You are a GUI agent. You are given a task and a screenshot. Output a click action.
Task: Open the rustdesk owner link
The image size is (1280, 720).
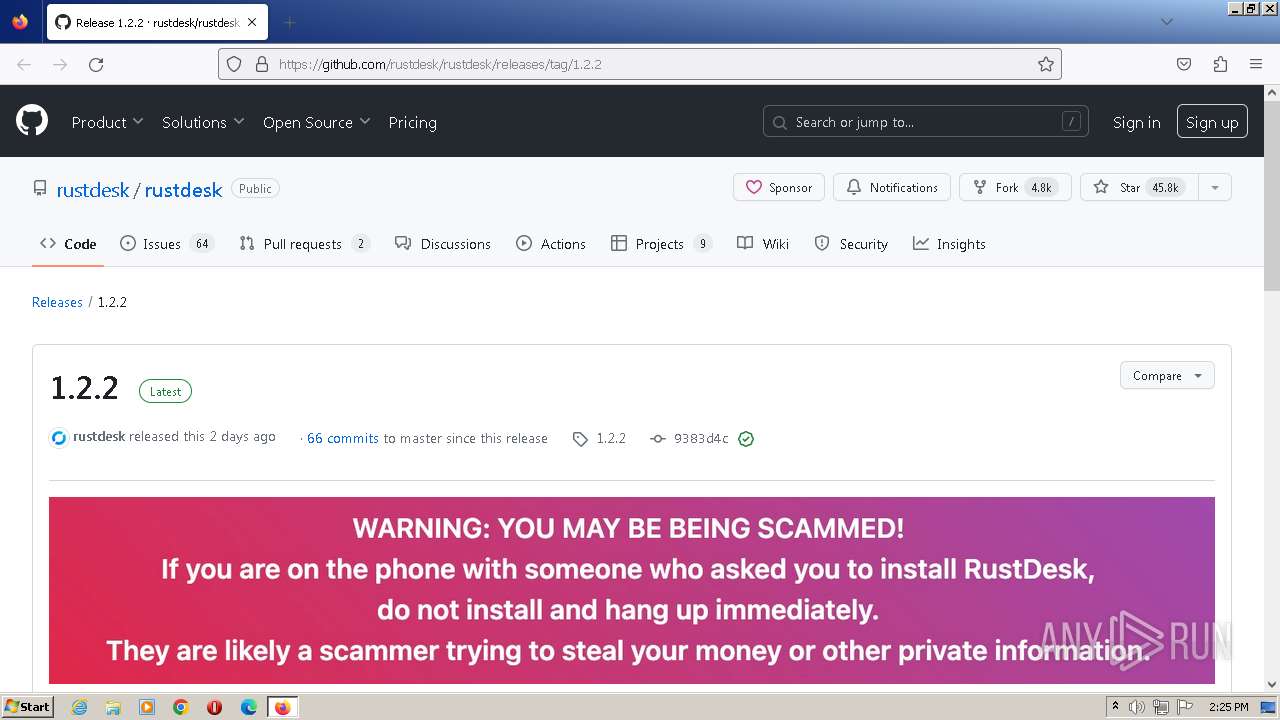coord(93,189)
